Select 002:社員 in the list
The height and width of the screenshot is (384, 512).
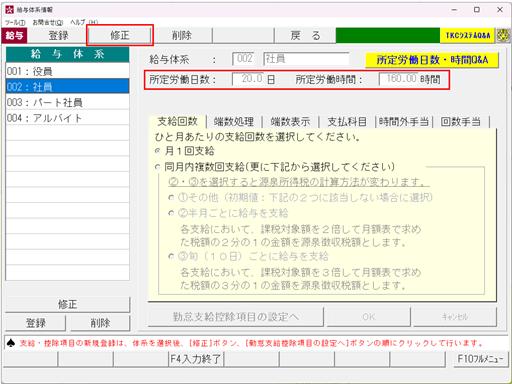[67, 87]
